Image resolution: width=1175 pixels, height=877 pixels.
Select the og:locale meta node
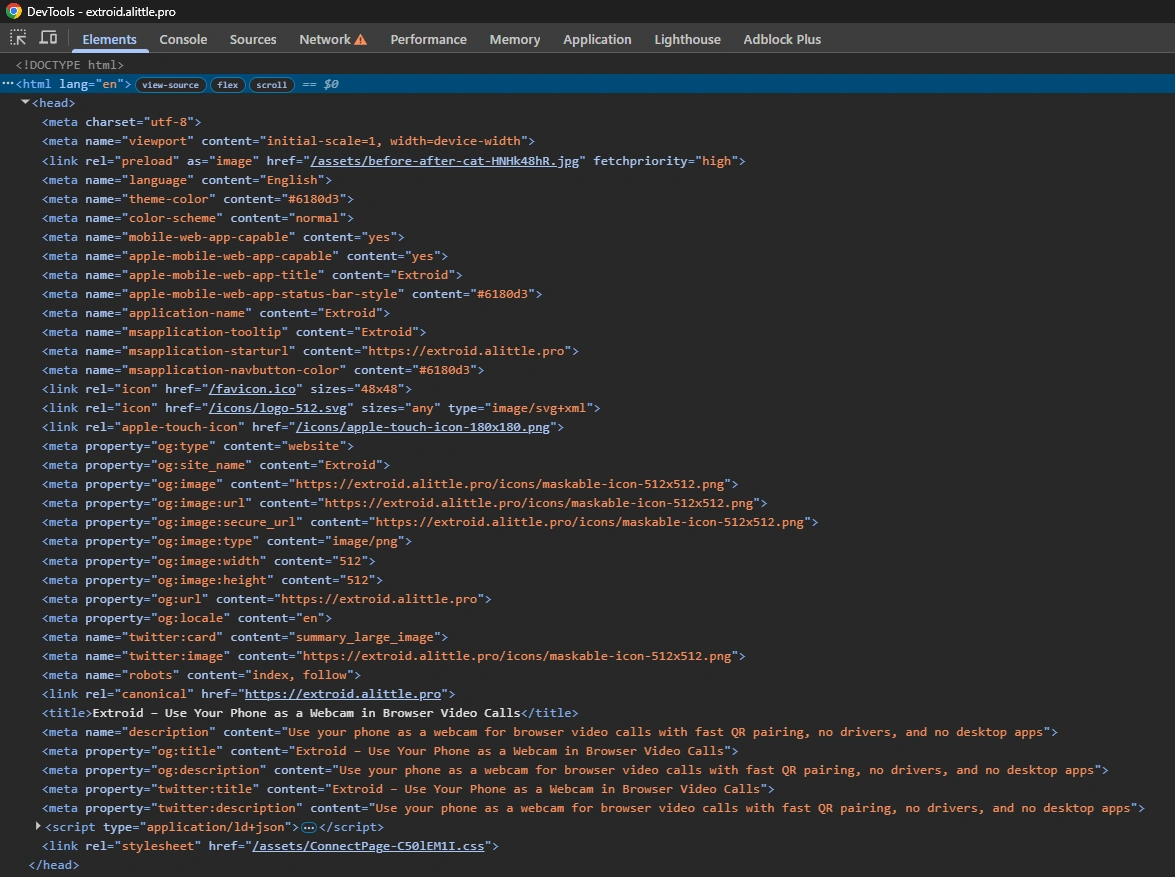tap(187, 618)
